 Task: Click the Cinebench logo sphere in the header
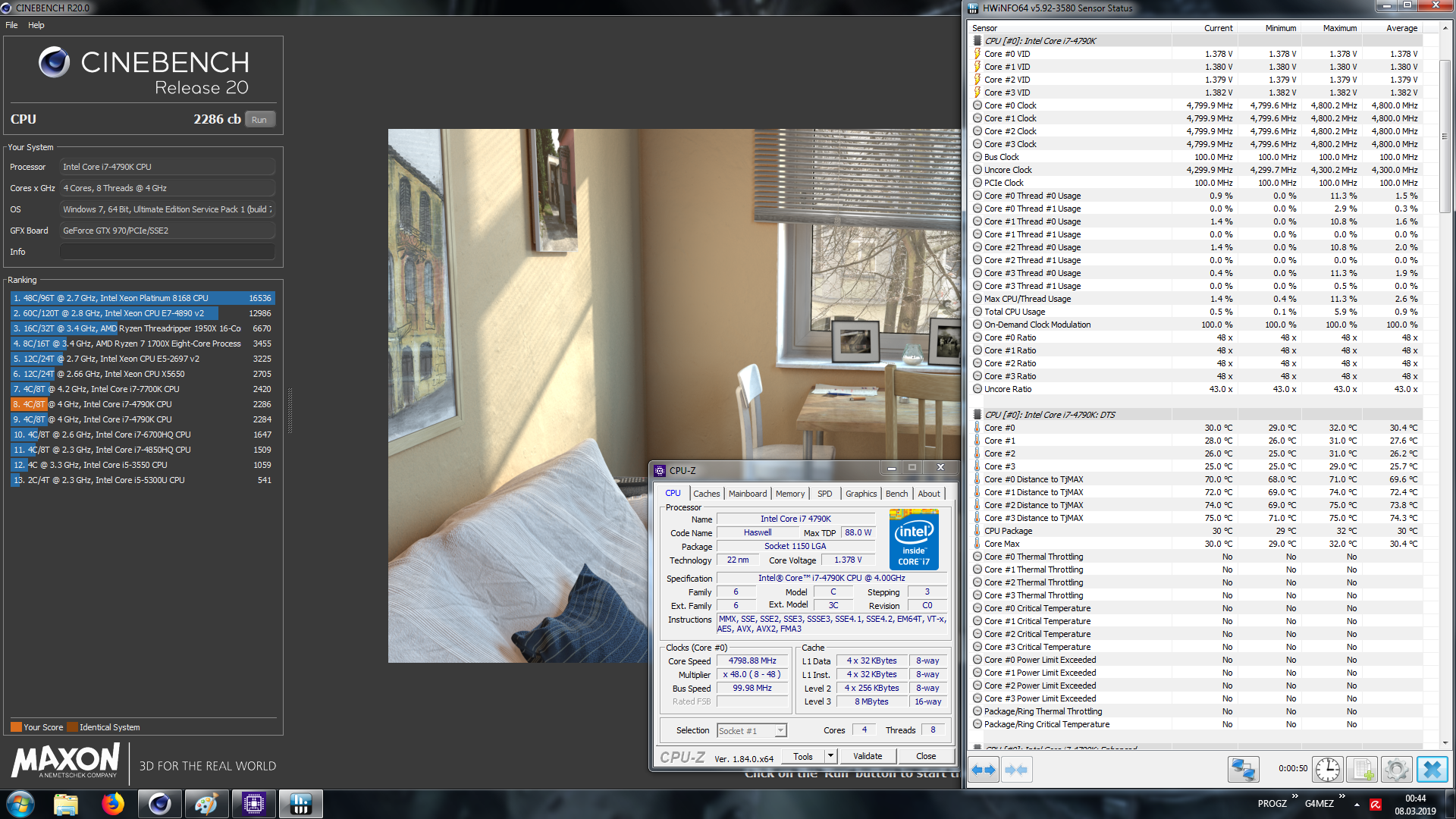pyautogui.click(x=54, y=62)
